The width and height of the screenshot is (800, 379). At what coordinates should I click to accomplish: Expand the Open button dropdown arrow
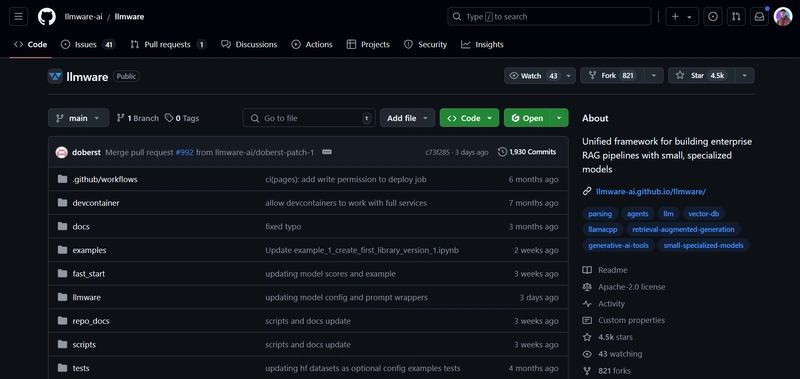click(559, 118)
